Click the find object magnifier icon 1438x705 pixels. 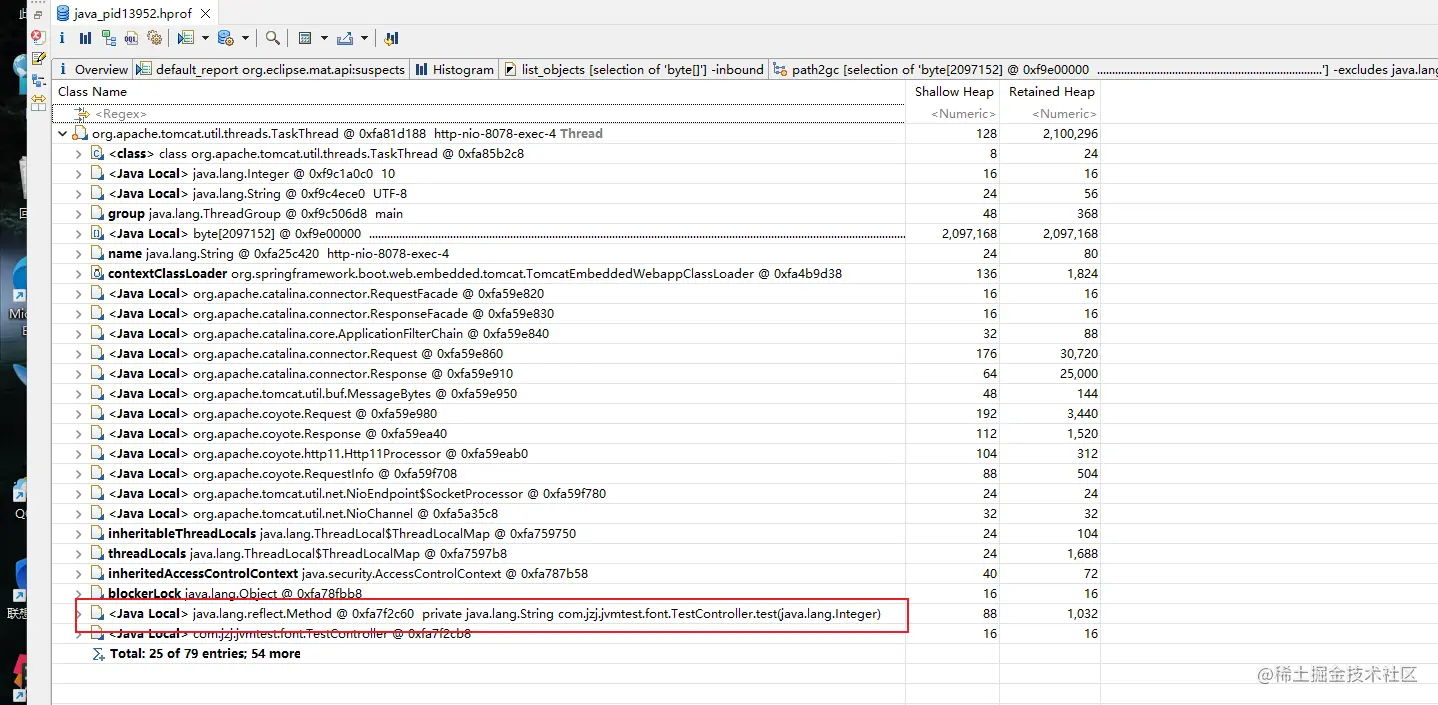point(272,38)
